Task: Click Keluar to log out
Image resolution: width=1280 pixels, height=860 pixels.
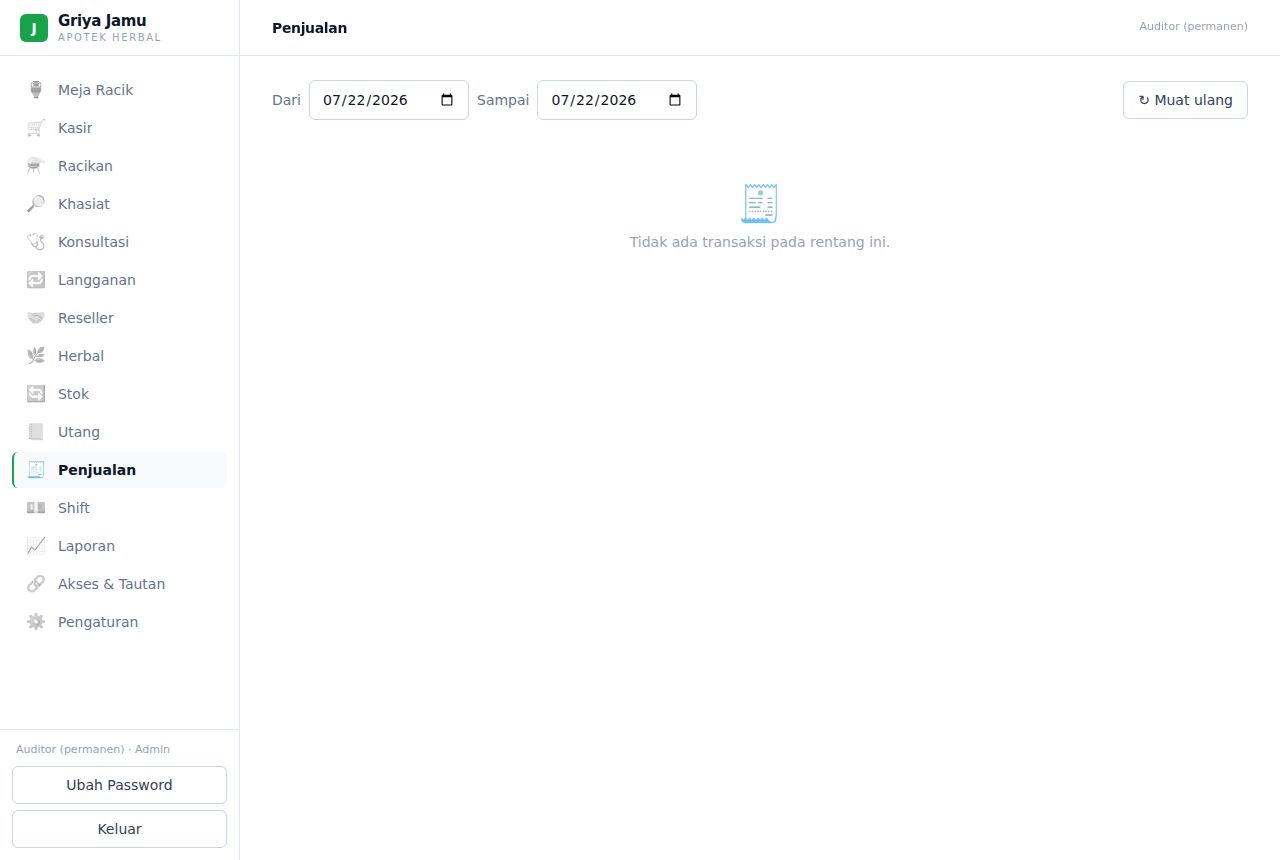Action: 119,829
